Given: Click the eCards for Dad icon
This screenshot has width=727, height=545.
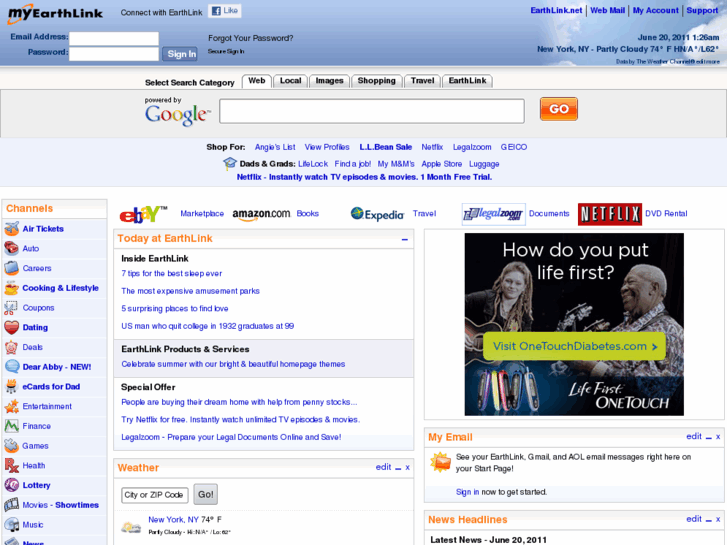Looking at the screenshot, I should click(12, 386).
